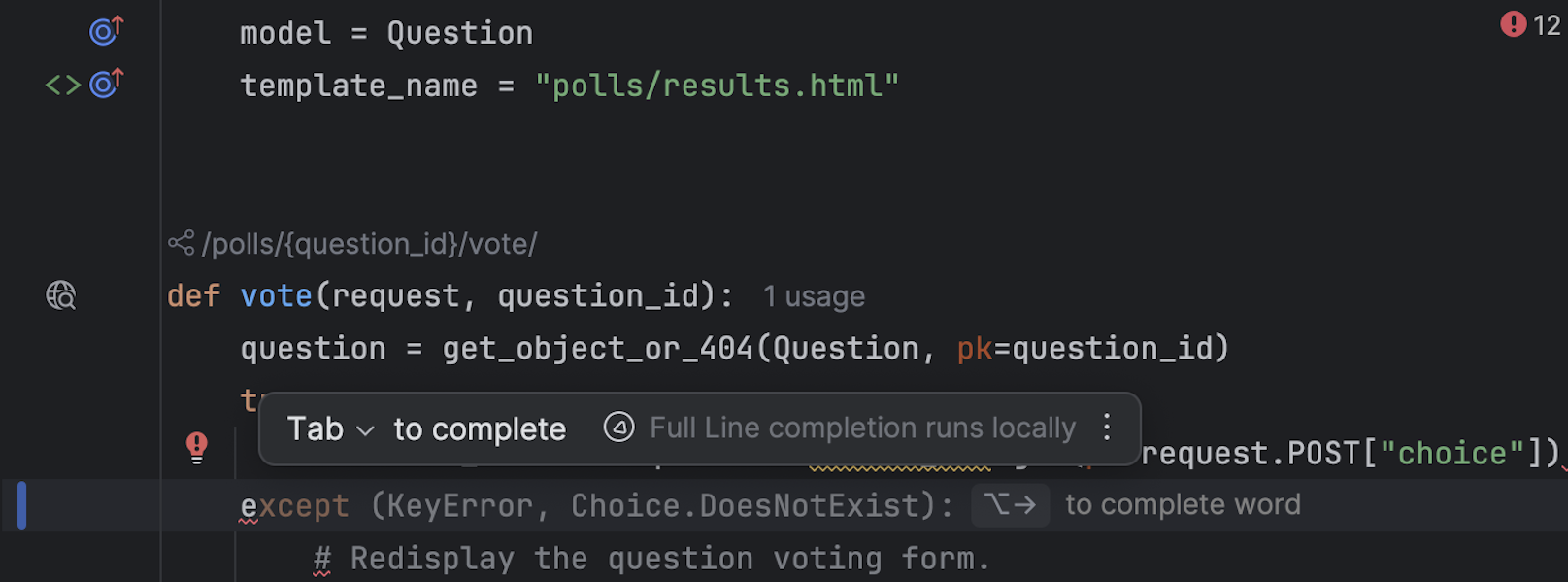Image resolution: width=1568 pixels, height=582 pixels.
Task: Click the /polls/{question_id}/vote/ endpoint link
Action: [x=369, y=243]
